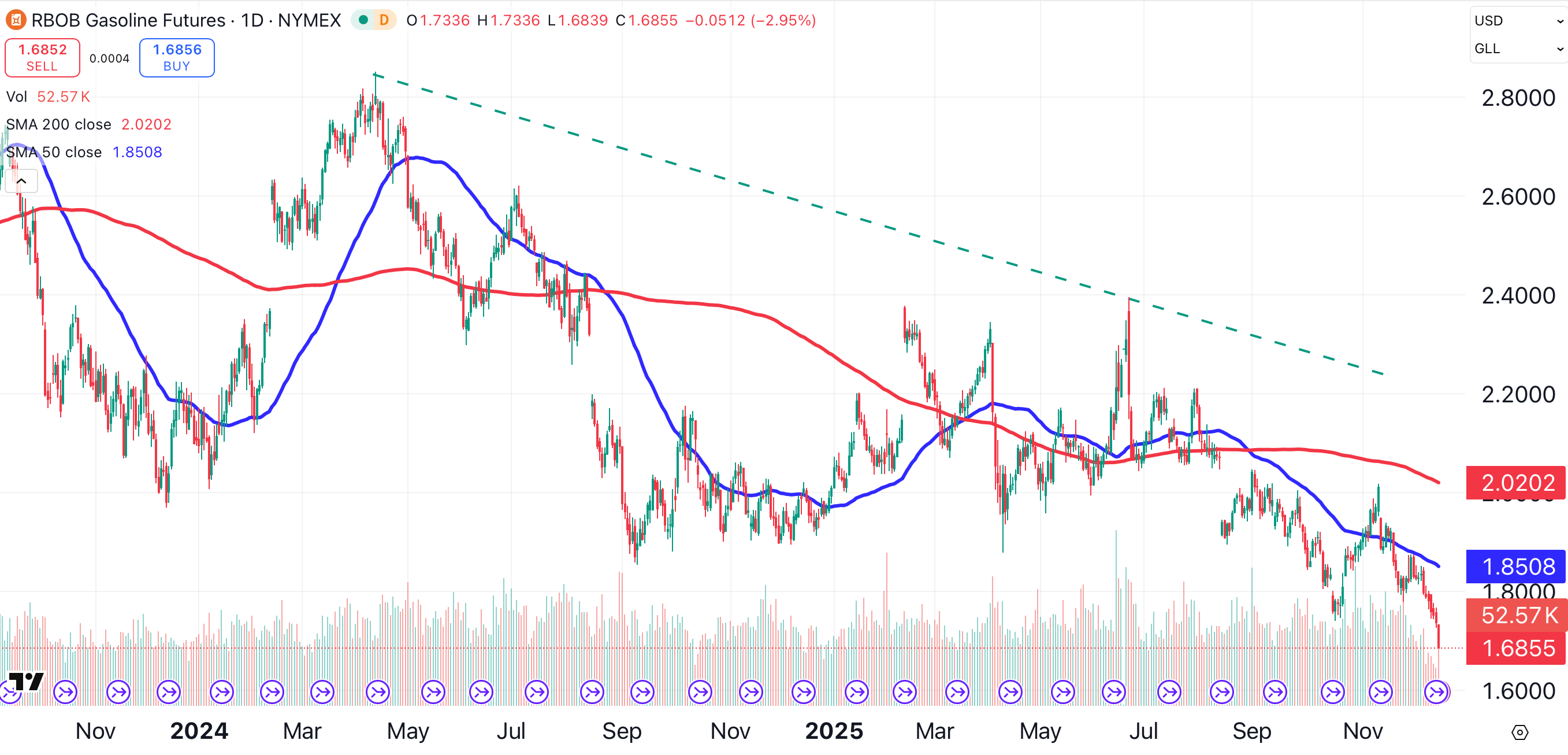
Task: Click first contract-roll marker right of TradingView logo
Action: (65, 691)
